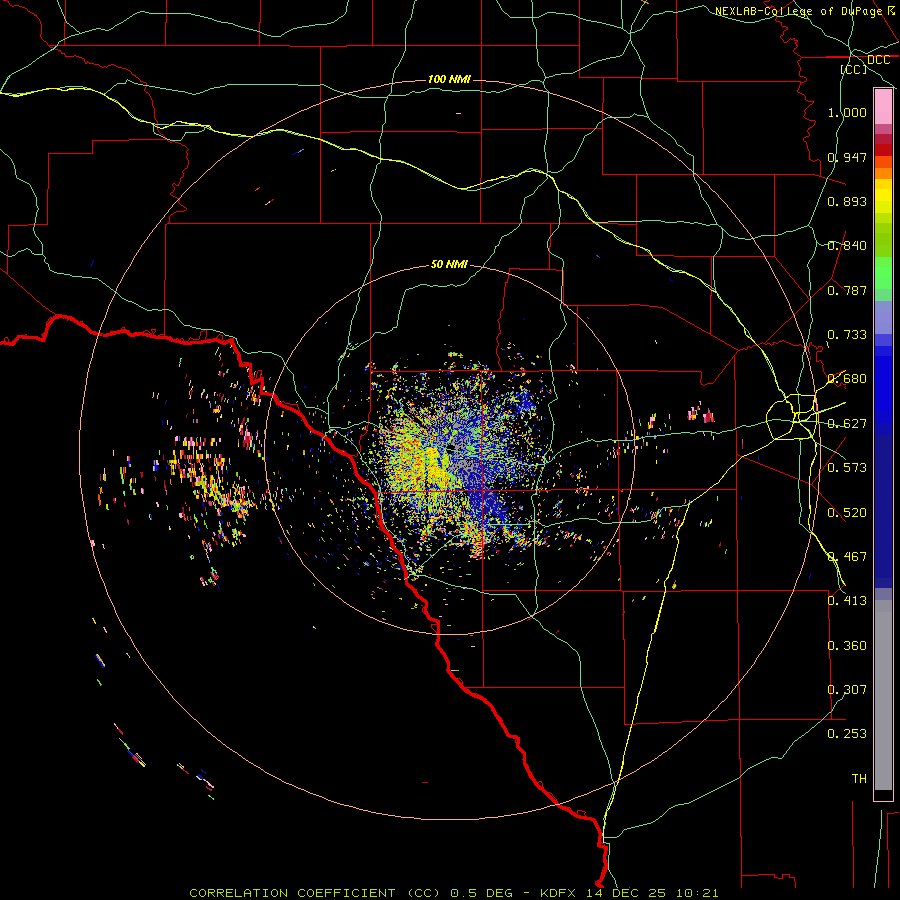
Task: Click the 0.893 scale value
Action: (847, 201)
